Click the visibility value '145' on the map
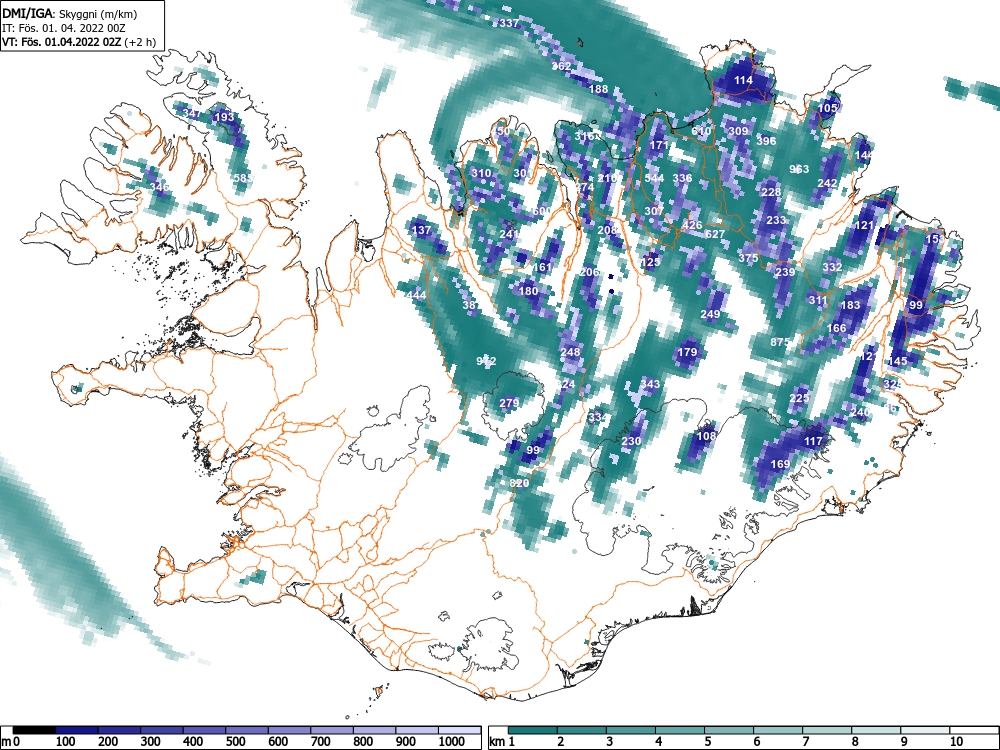Viewport: 1000px width, 750px height. [x=897, y=361]
